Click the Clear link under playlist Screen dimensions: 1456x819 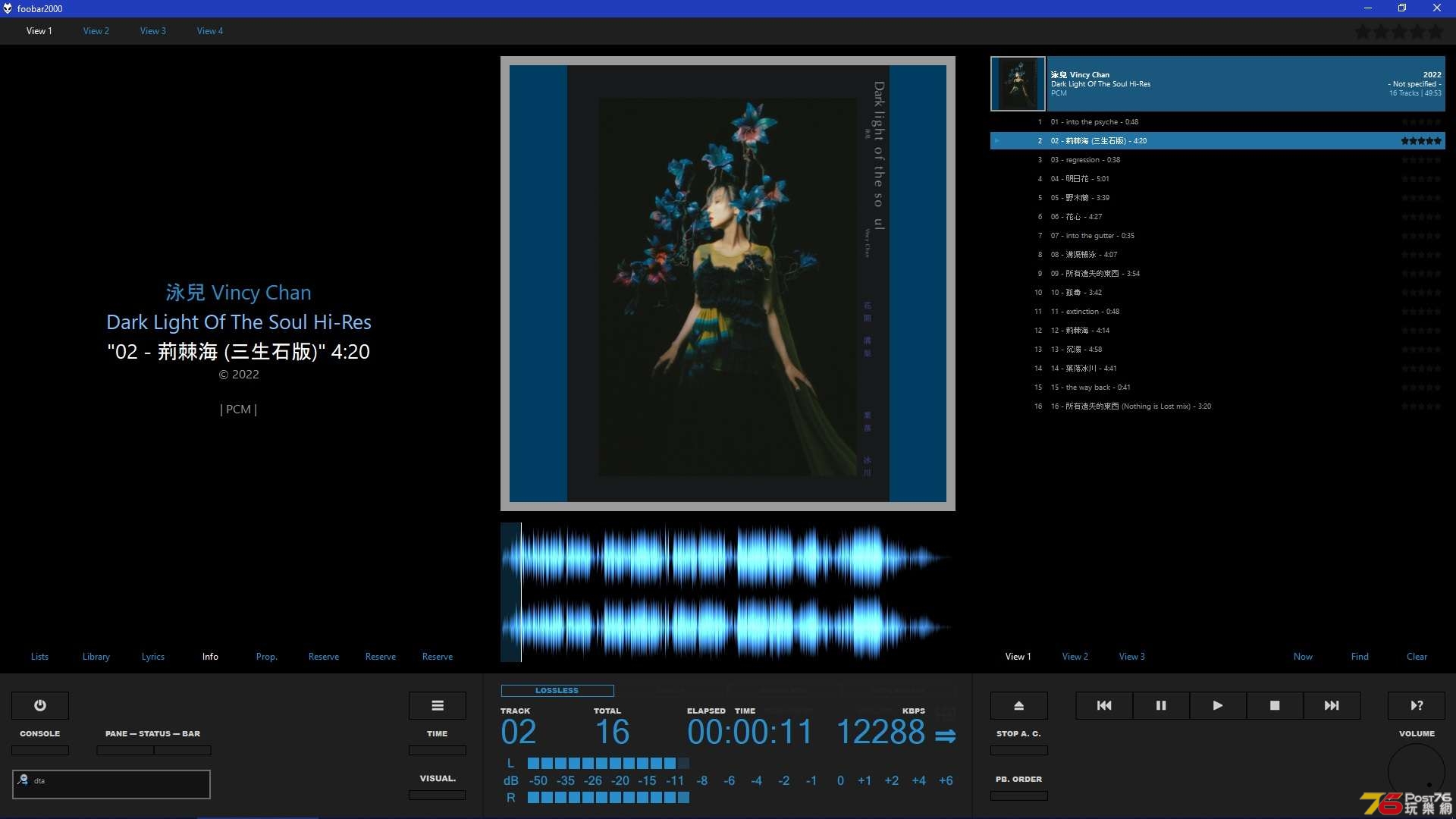pos(1417,657)
